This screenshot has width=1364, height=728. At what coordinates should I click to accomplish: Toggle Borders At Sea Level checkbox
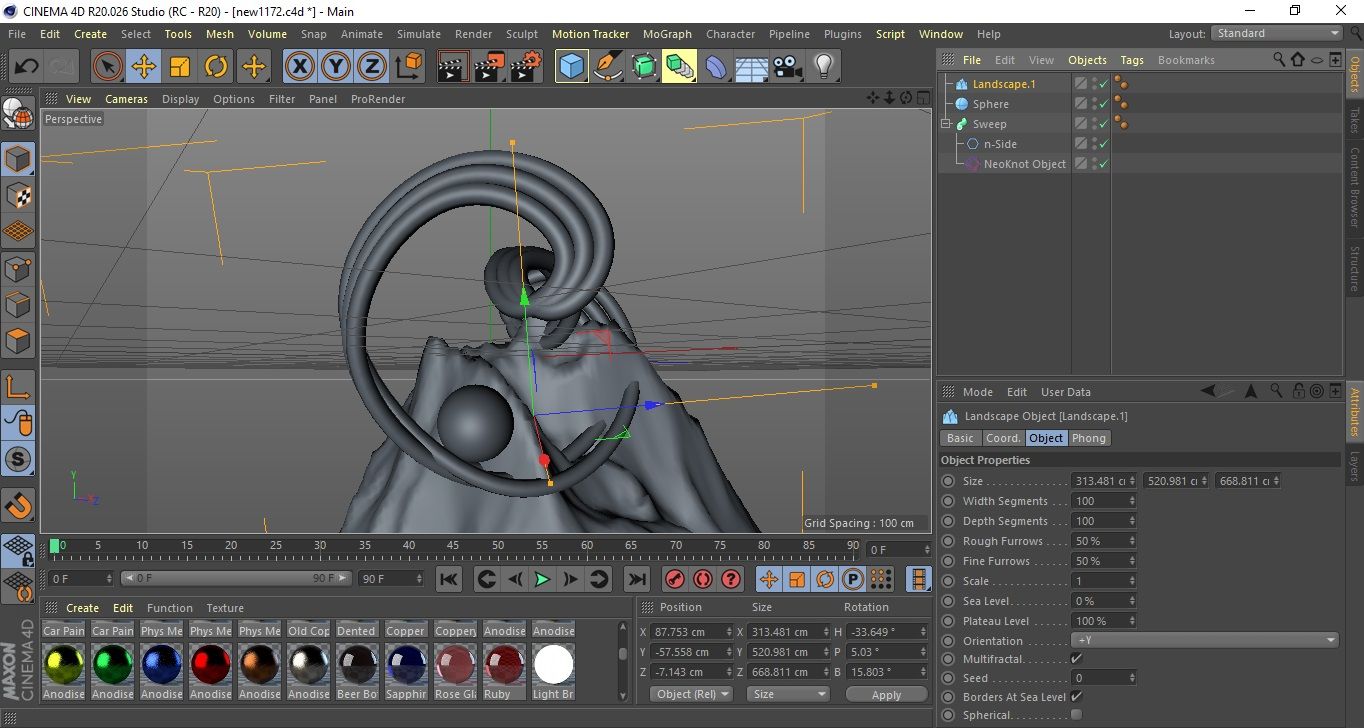coord(1076,697)
